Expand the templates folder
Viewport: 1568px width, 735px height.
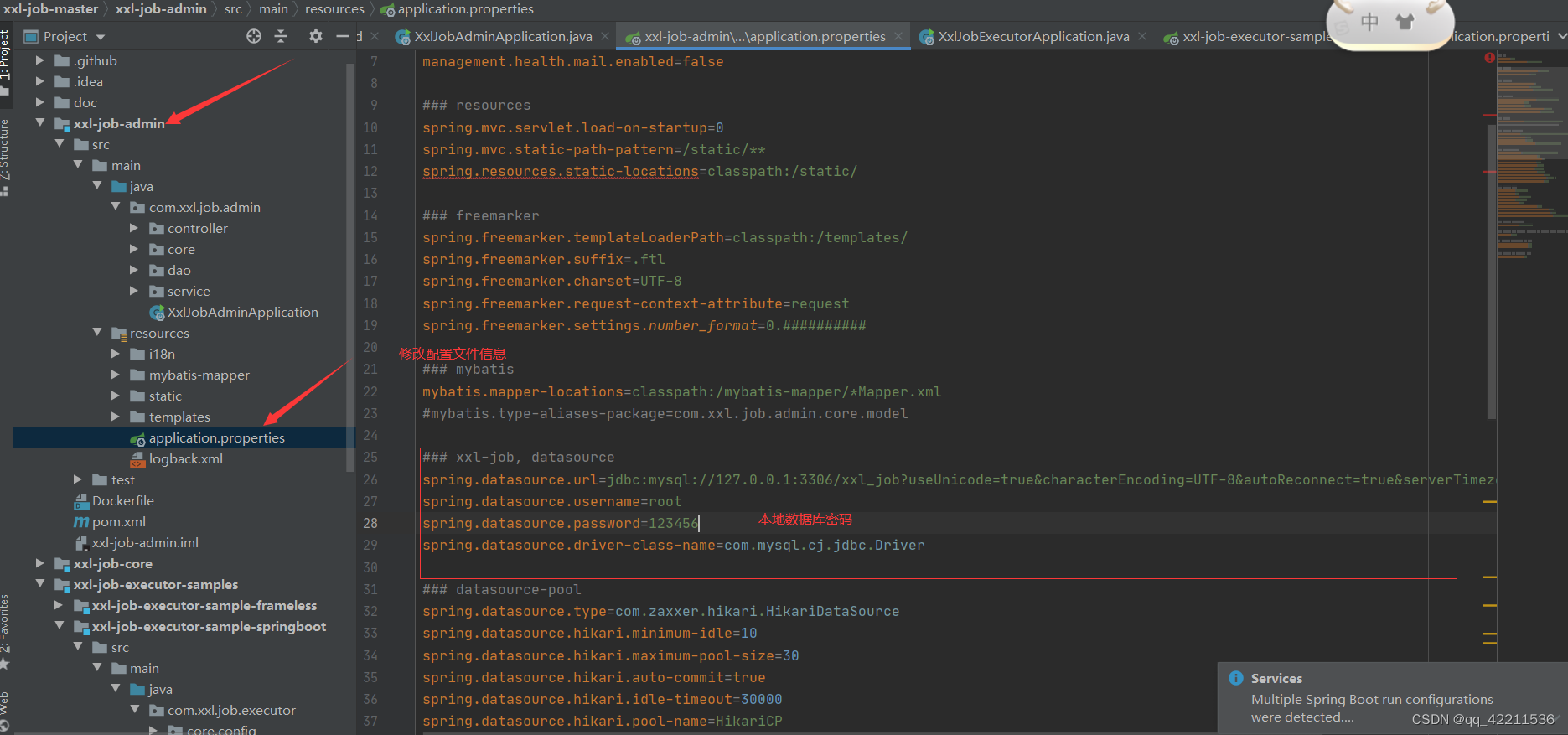[x=116, y=417]
